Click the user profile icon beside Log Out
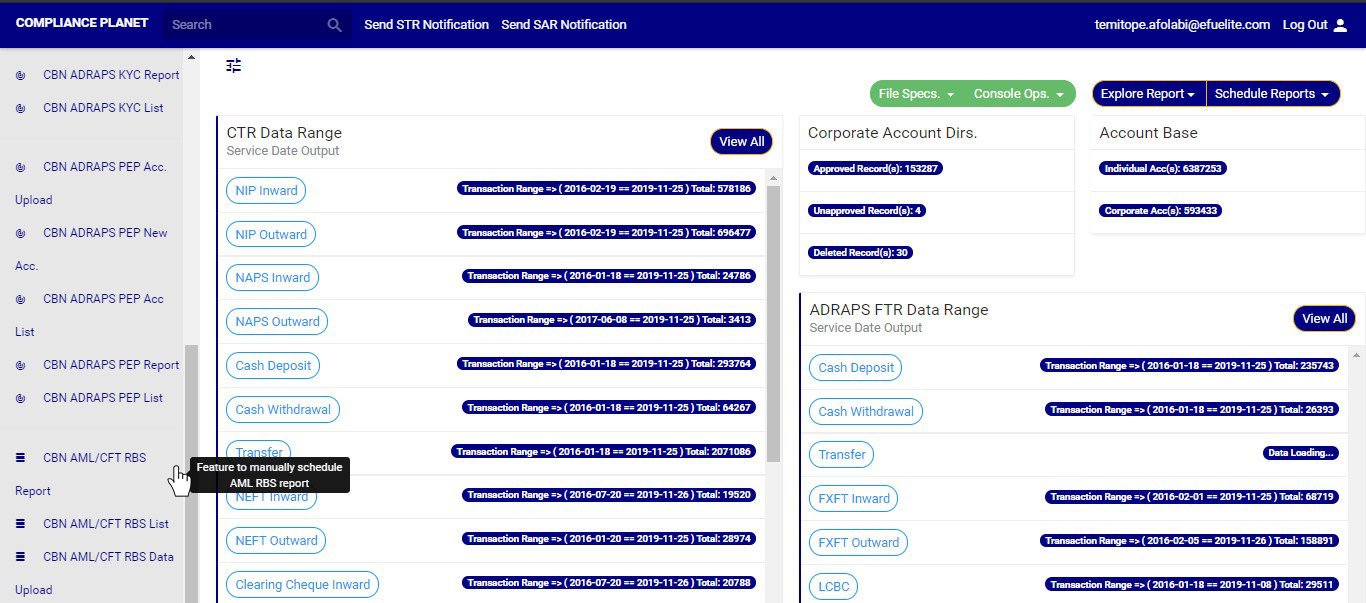Screen dimensions: 1366x603 pos(1341,25)
